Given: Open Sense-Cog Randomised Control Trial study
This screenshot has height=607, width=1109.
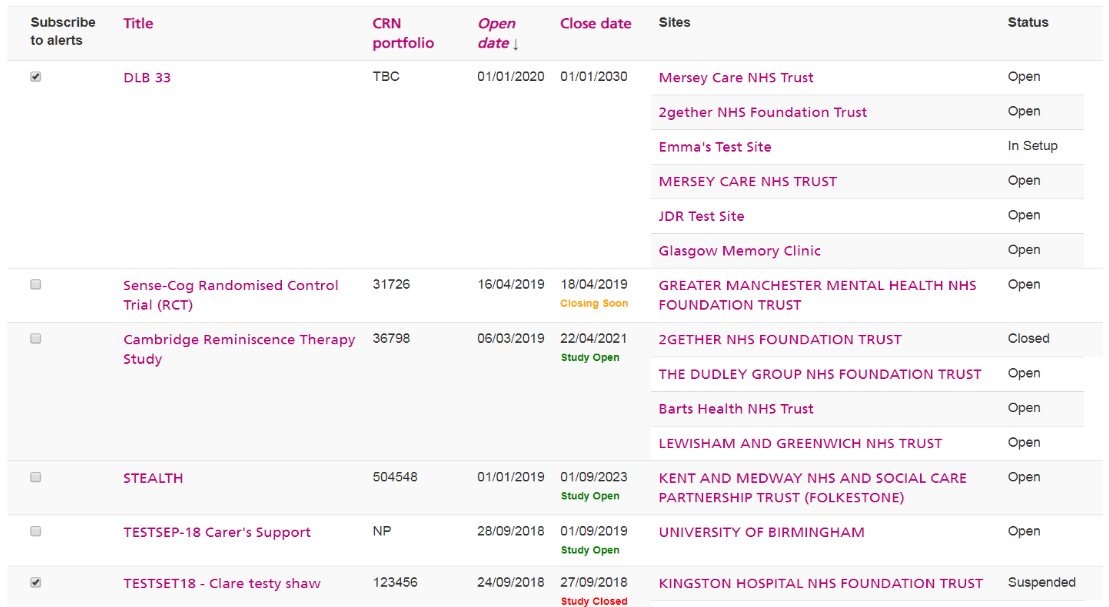Looking at the screenshot, I should [x=230, y=286].
